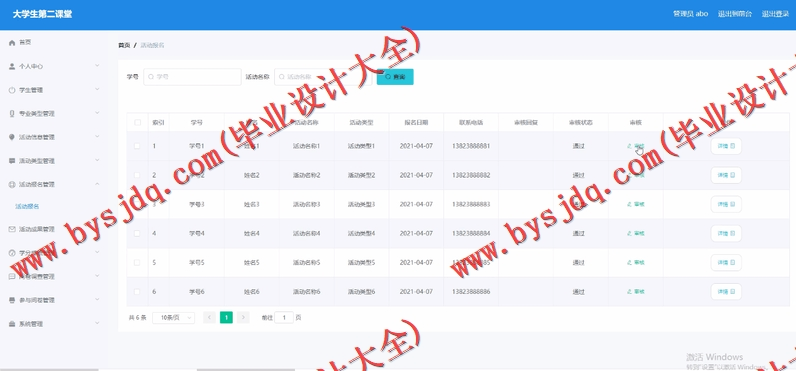Click the home icon beside 首页
The image size is (796, 371).
(12, 43)
